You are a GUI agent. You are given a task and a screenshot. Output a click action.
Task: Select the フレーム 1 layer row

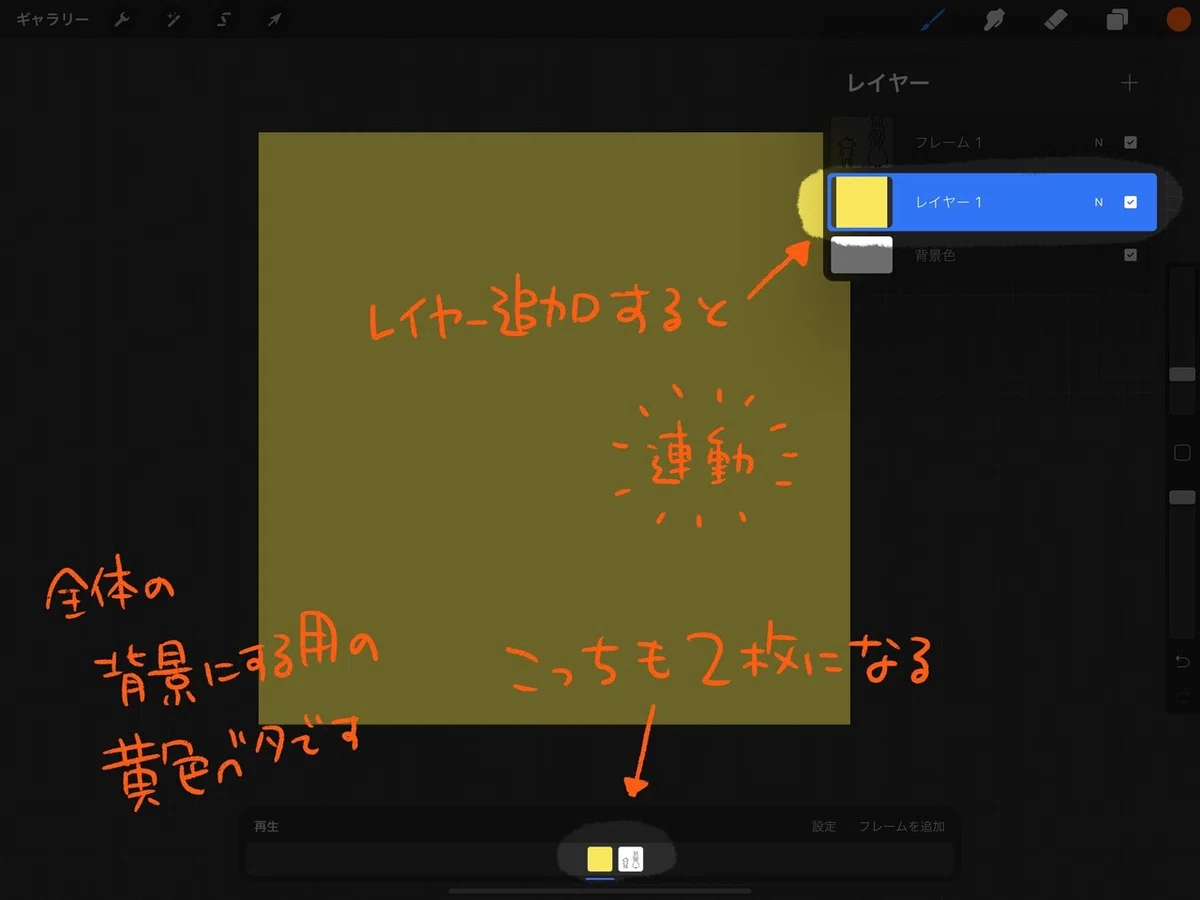(990, 143)
